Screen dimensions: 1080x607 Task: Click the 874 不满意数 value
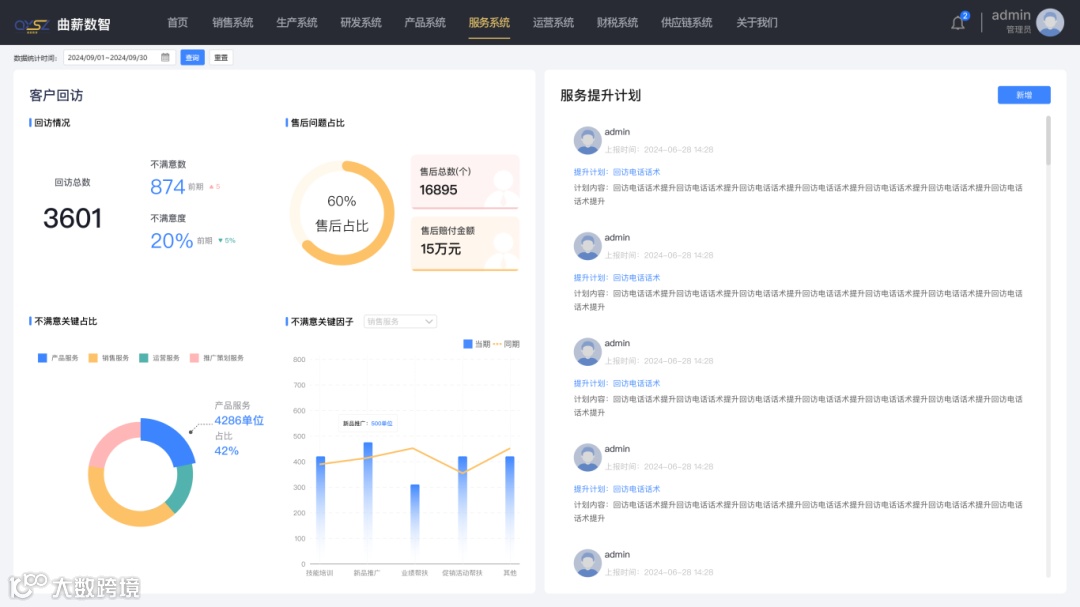pos(167,186)
